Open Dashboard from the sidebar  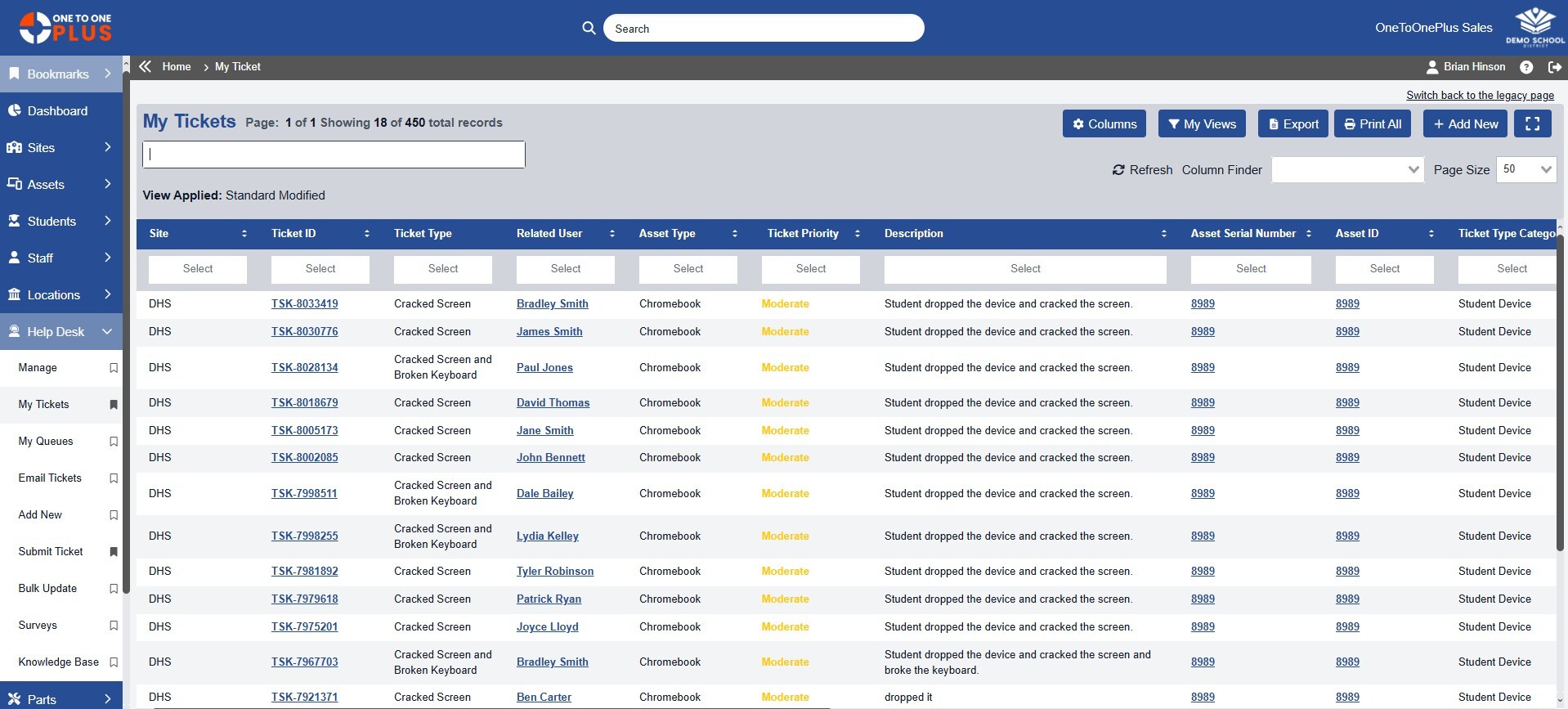coord(57,111)
